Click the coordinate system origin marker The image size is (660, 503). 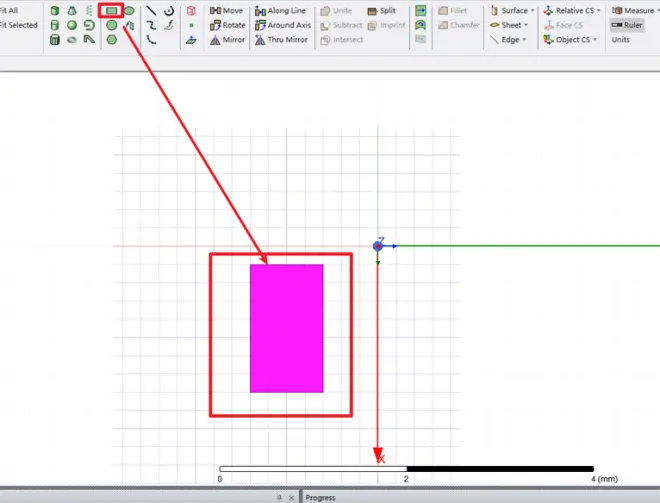(378, 246)
